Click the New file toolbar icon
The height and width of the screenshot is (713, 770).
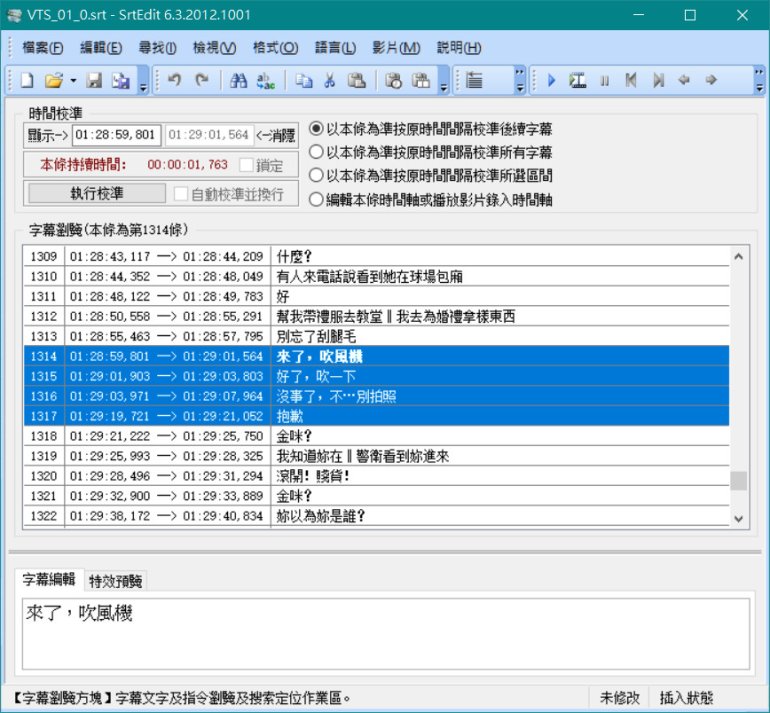click(x=28, y=80)
